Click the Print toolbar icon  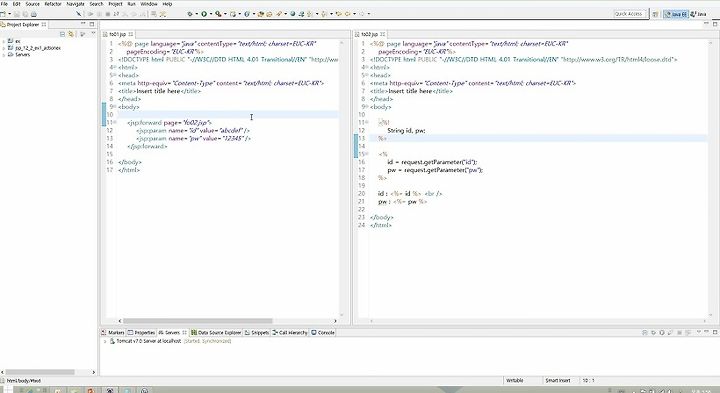[x=34, y=14]
